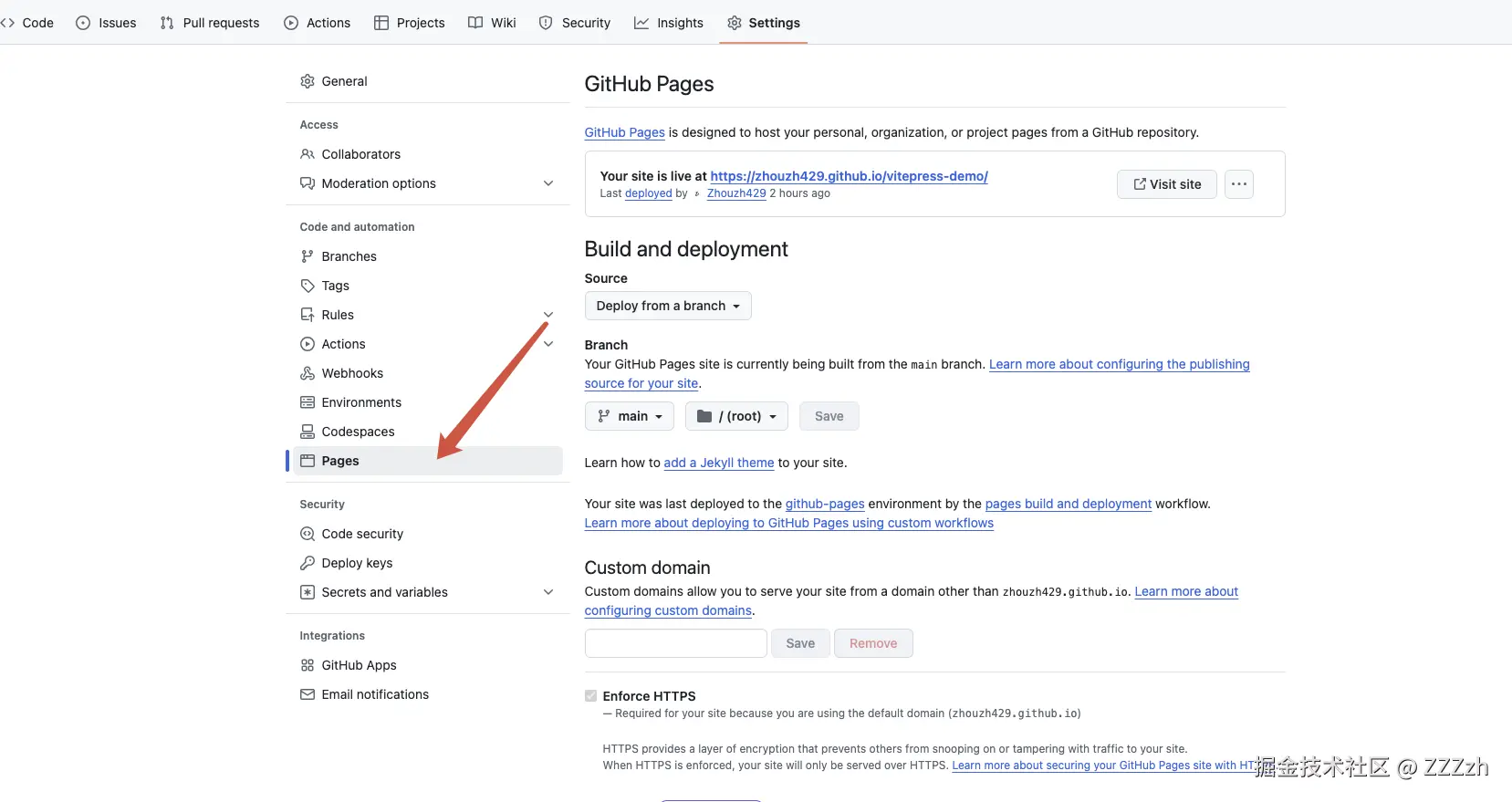Click 'add a Jekyll theme' link
1512x802 pixels.
click(x=719, y=463)
